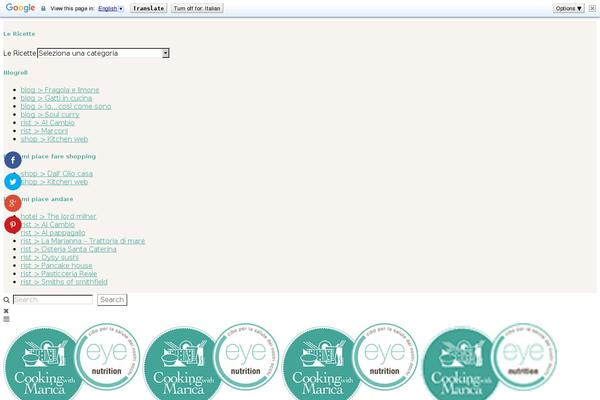Open the English language dropdown
The height and width of the screenshot is (400, 600).
111,8
